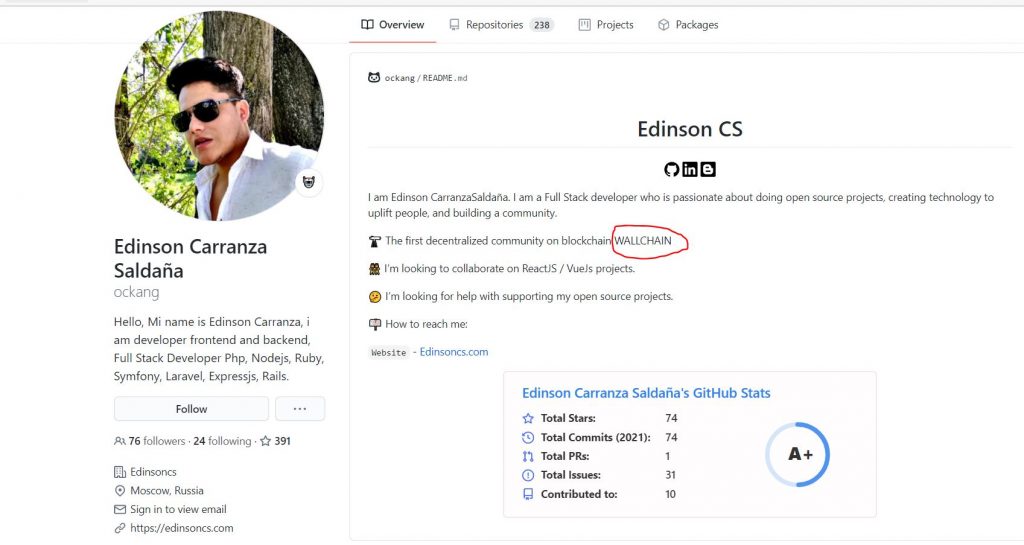The width and height of the screenshot is (1024, 545).
Task: Select the Overview tab
Action: click(392, 25)
